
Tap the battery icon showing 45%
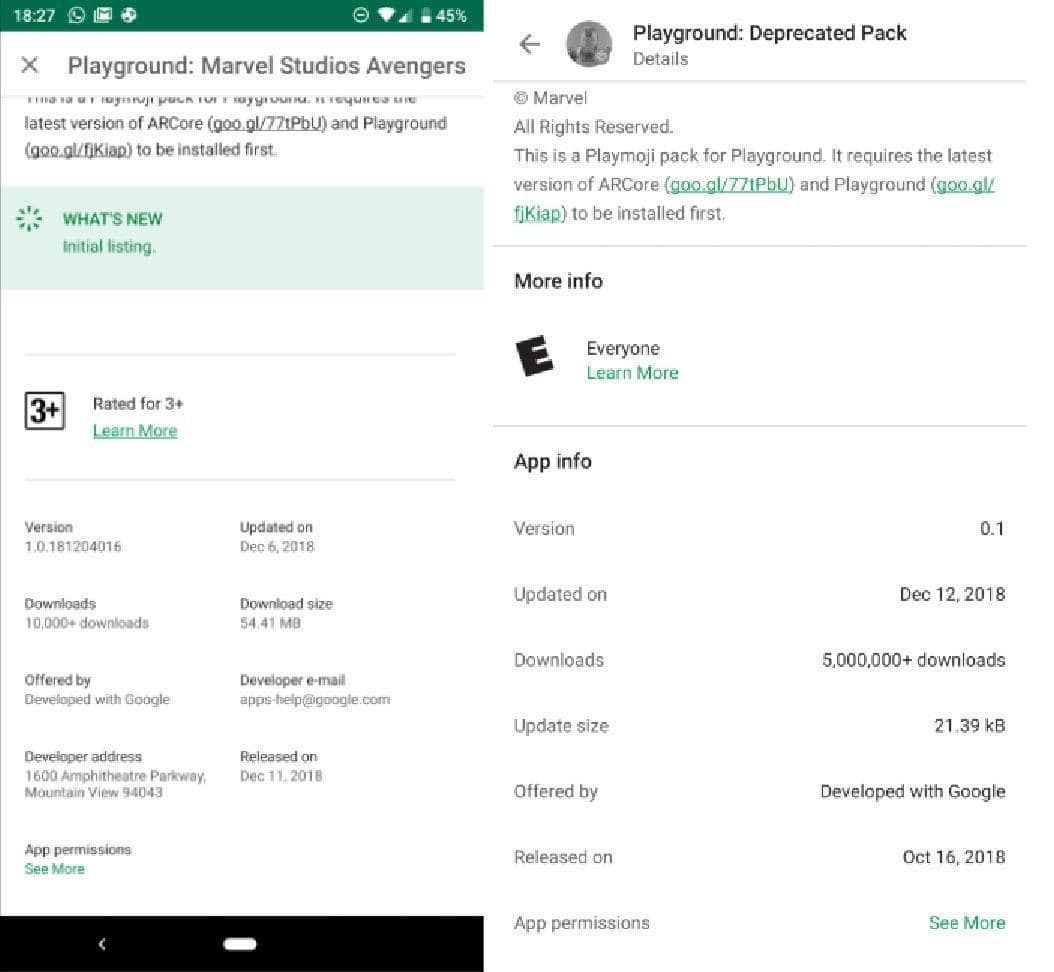tap(425, 15)
